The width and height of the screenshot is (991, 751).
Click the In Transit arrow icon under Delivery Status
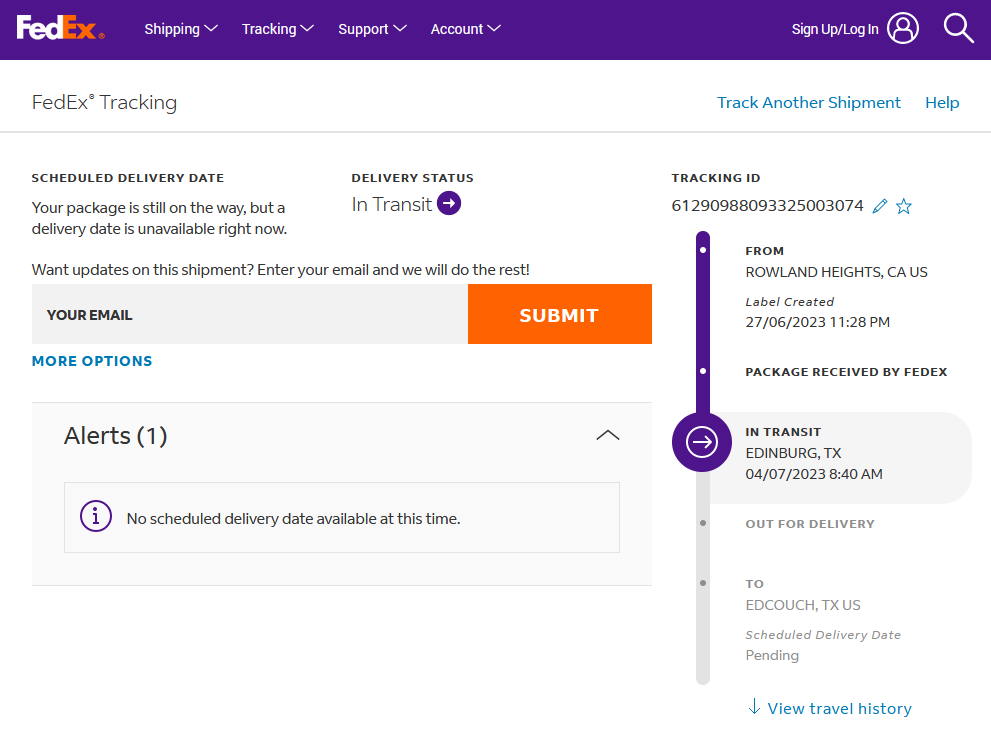click(449, 204)
